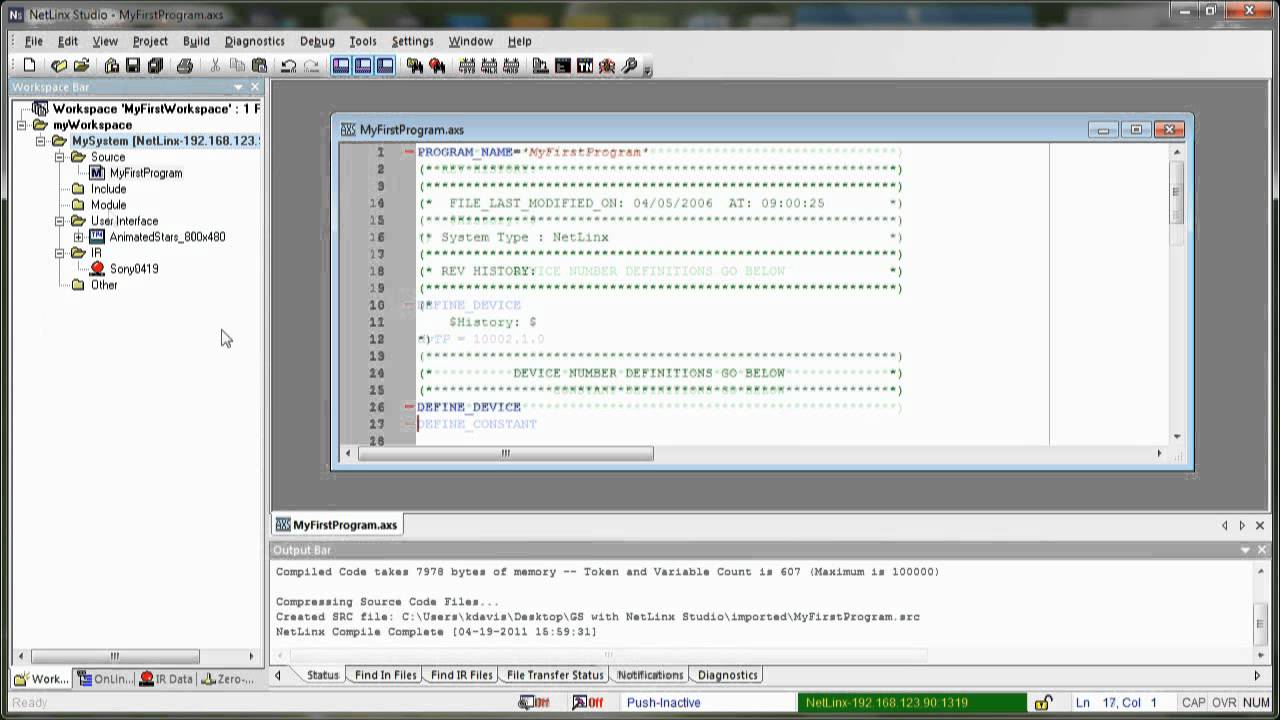Click the second Off indicator in status bar
Viewport: 1280px width, 720px height.
pyautogui.click(x=588, y=702)
